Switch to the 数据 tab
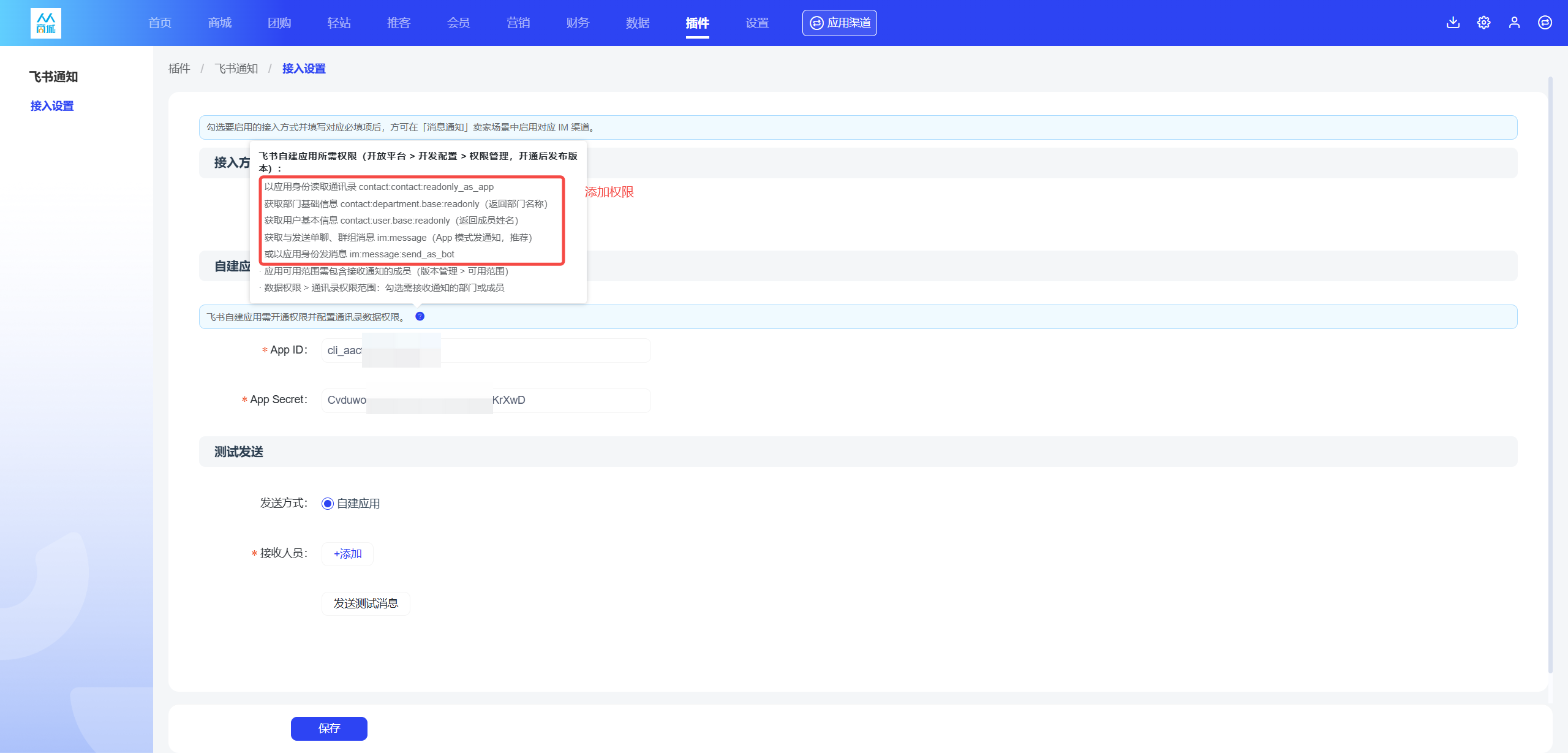1568x753 pixels. click(x=638, y=23)
